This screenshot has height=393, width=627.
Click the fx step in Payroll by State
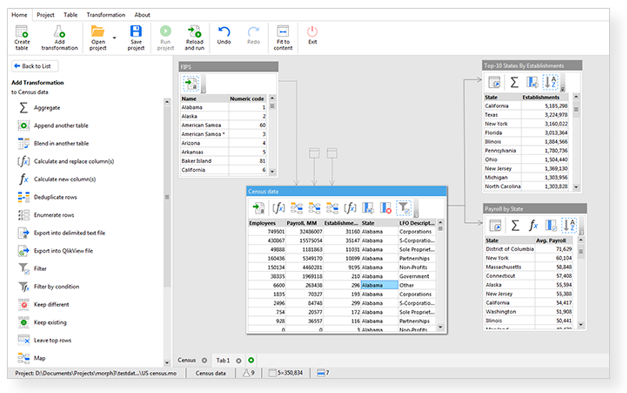click(533, 226)
